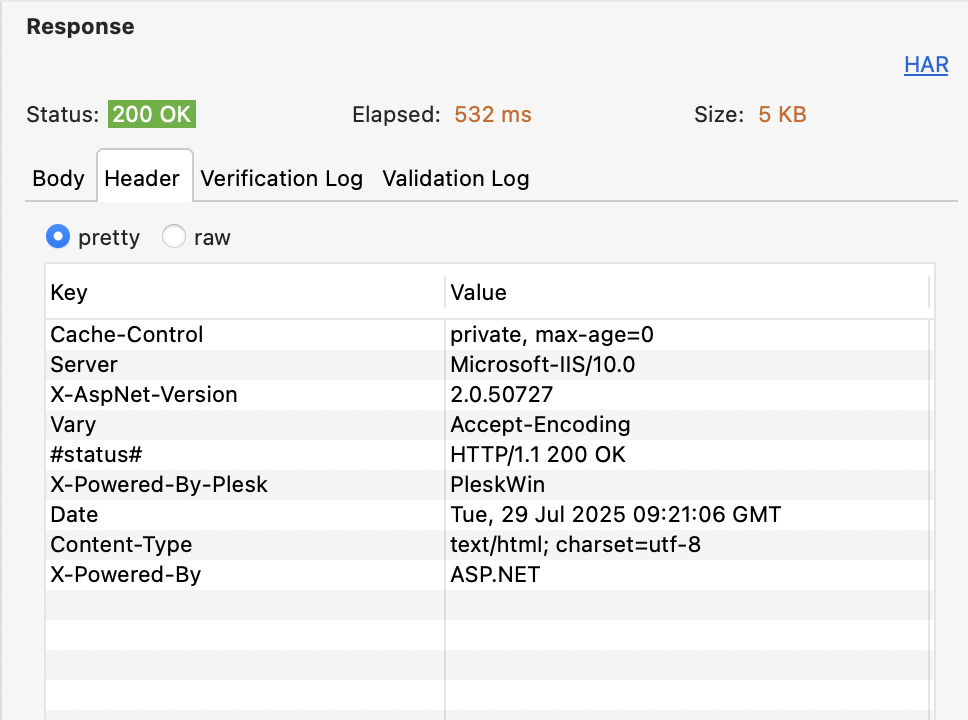This screenshot has height=720, width=968.
Task: Open the HAR link
Action: point(925,65)
